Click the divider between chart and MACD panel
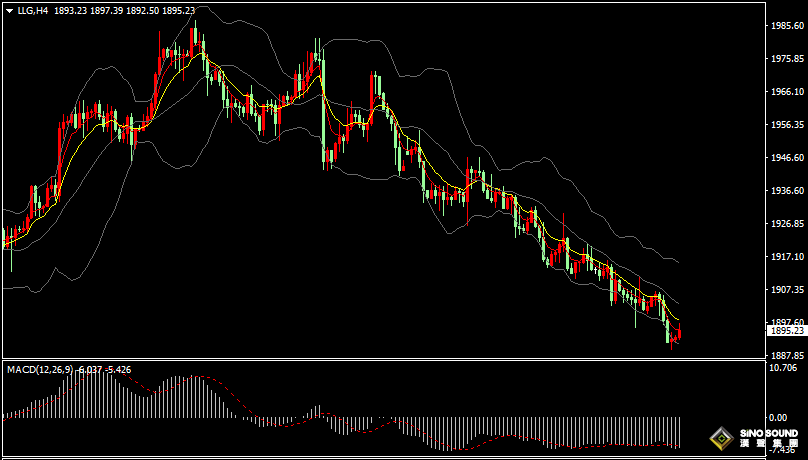Image resolution: width=808 pixels, height=460 pixels. coord(380,360)
